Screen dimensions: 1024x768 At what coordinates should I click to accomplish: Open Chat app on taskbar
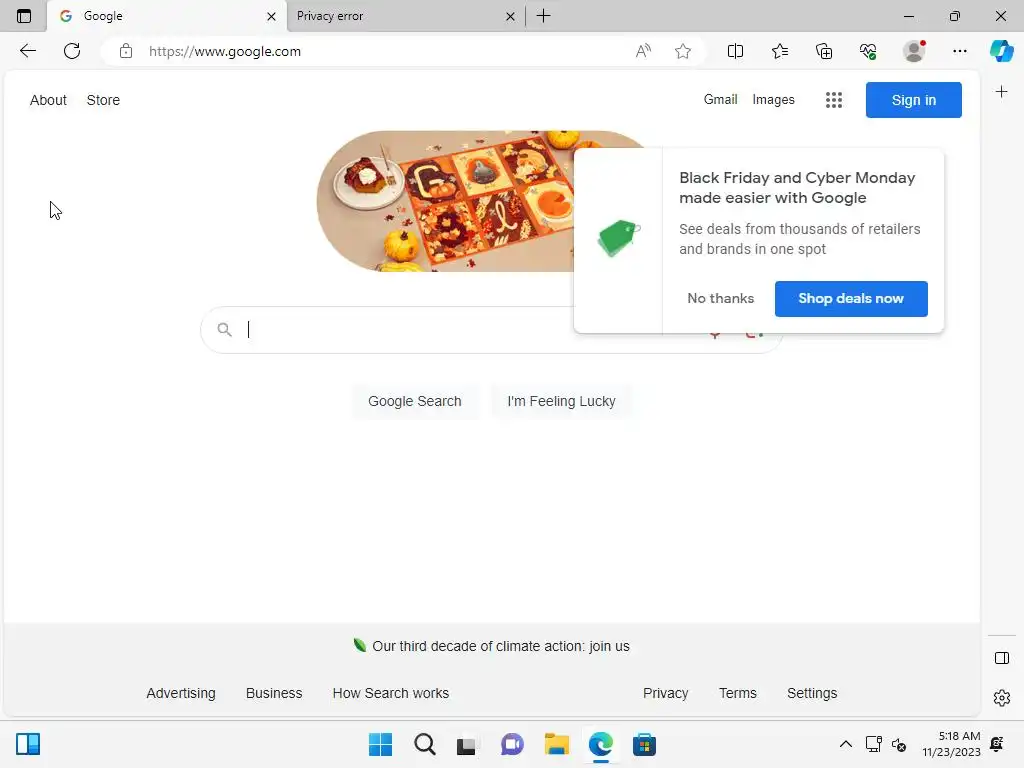[512, 744]
